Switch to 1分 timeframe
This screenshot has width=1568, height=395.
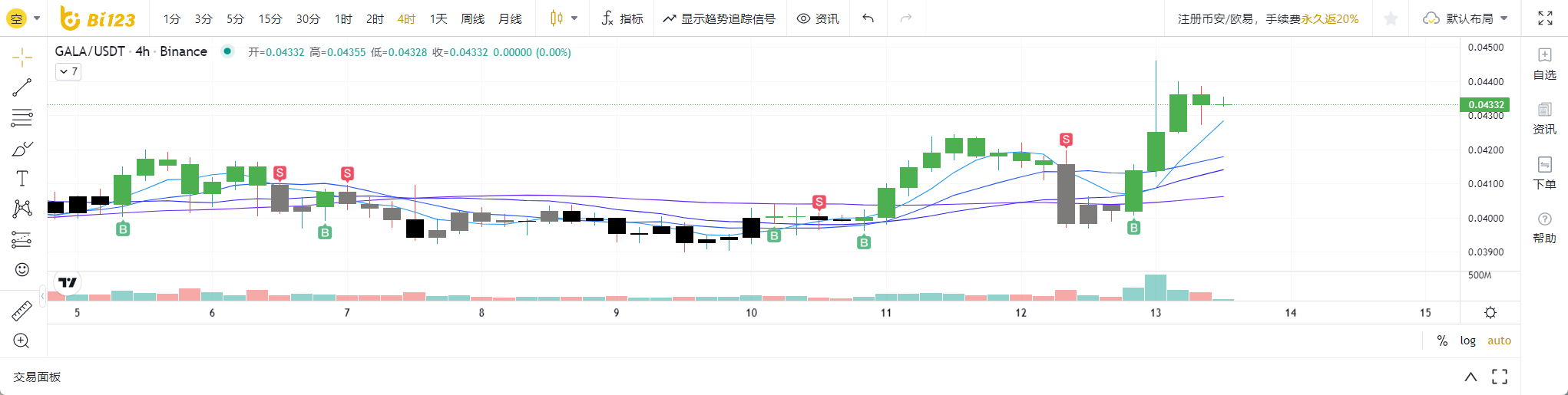pyautogui.click(x=172, y=18)
